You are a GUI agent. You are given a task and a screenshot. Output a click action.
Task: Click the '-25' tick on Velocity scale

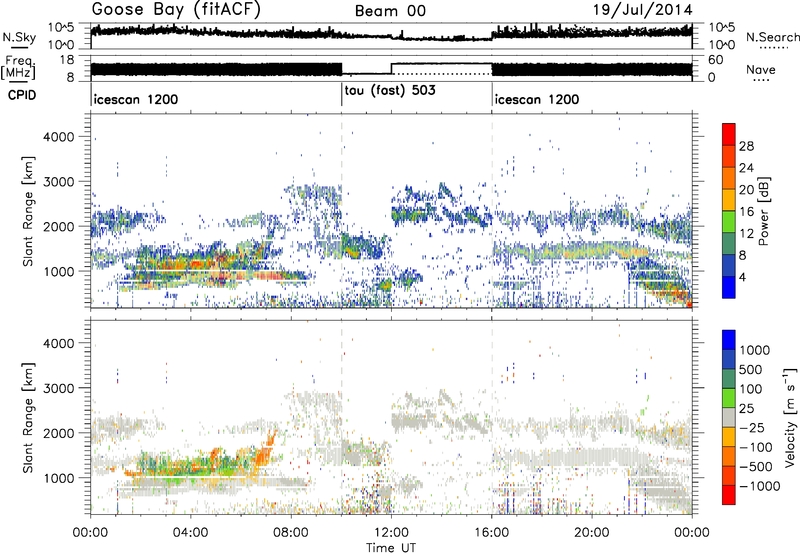tap(752, 427)
